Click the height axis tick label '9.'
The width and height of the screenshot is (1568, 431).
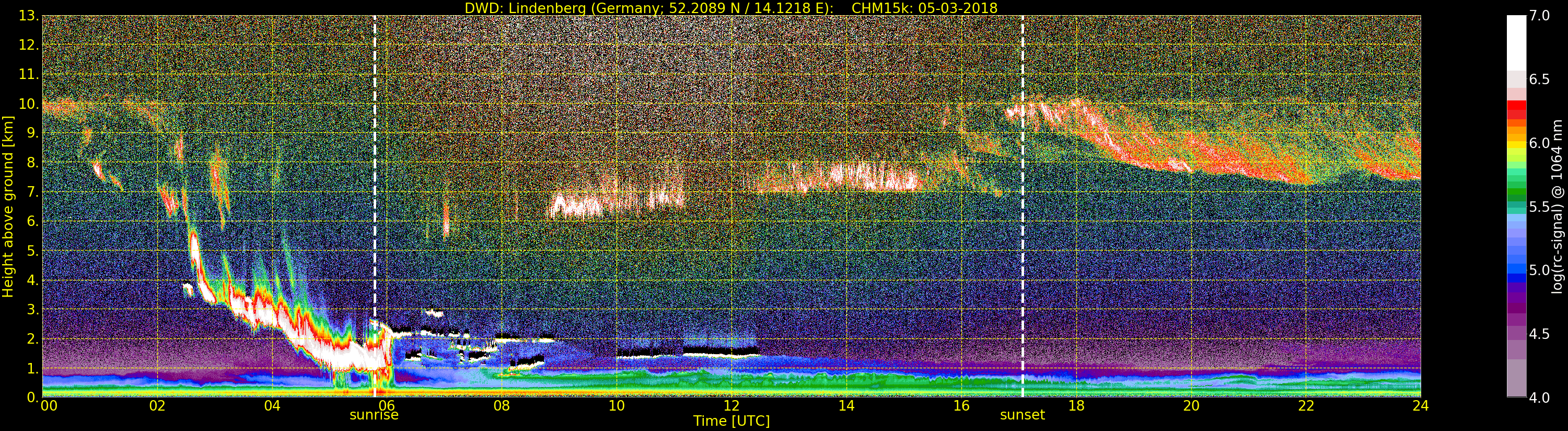pos(32,133)
